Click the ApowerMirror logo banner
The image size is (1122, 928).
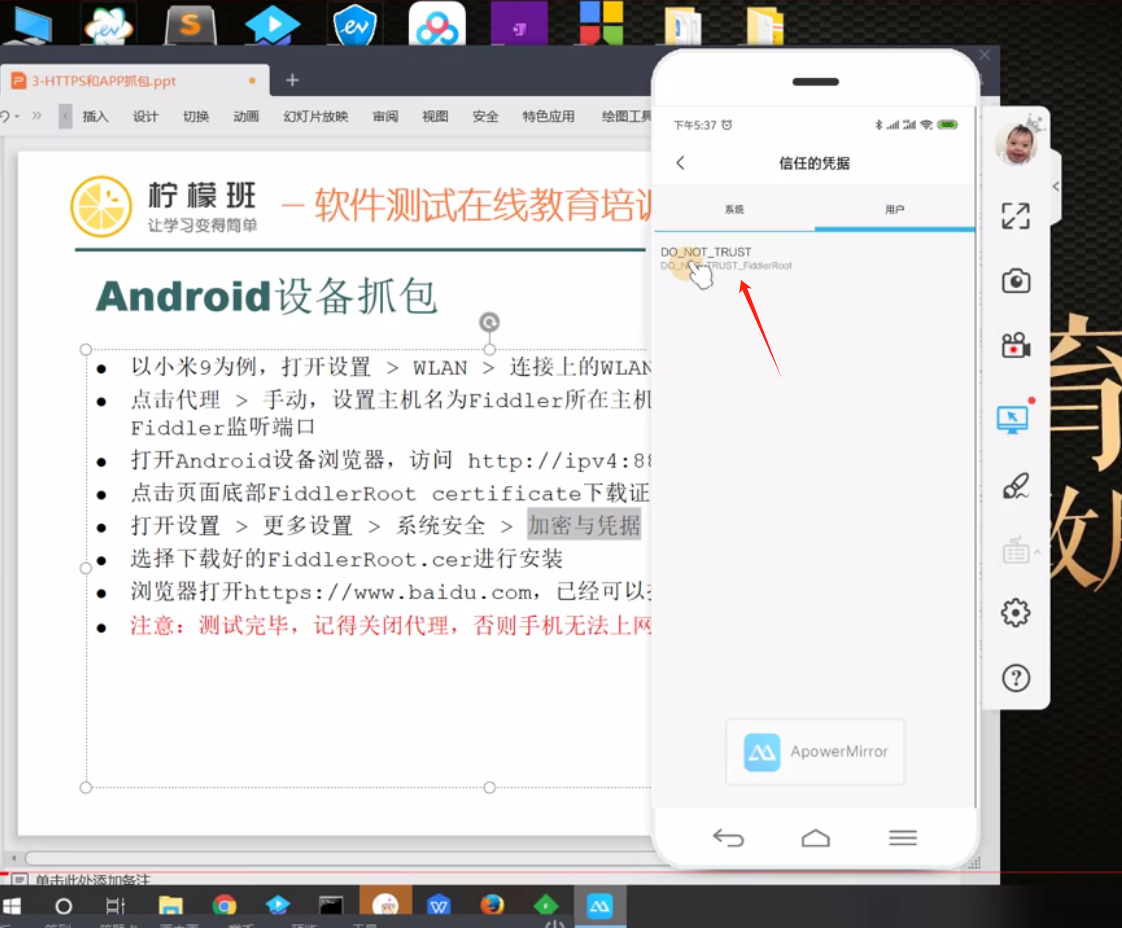coord(815,752)
